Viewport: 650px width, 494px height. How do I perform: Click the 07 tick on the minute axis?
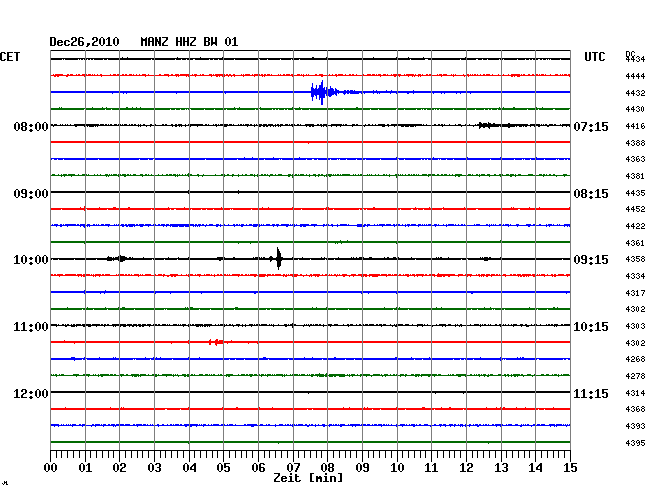[293, 467]
